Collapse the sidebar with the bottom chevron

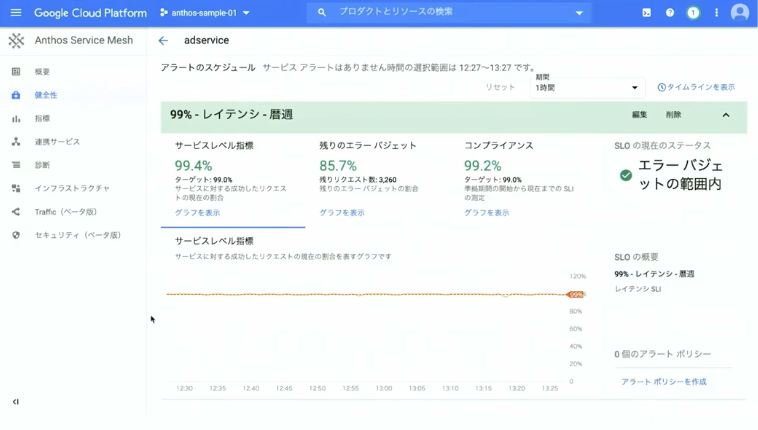pyautogui.click(x=16, y=402)
